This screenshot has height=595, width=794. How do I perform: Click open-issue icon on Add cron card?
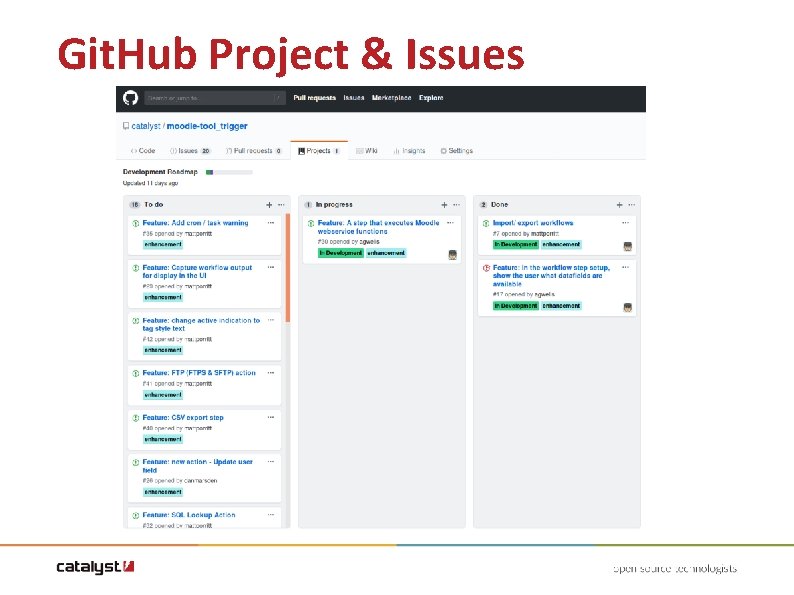click(x=136, y=223)
